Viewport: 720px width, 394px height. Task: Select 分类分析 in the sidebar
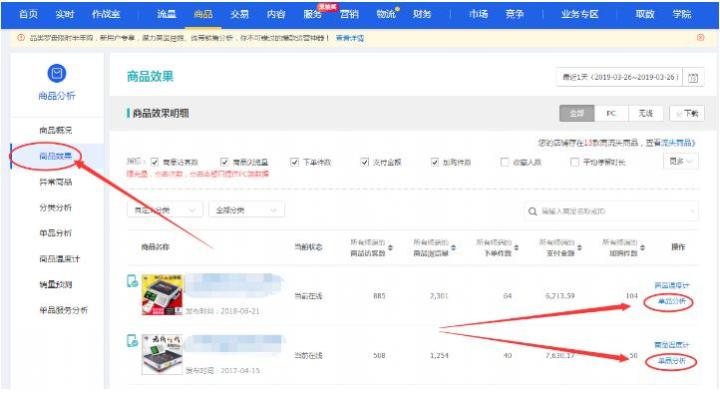56,208
